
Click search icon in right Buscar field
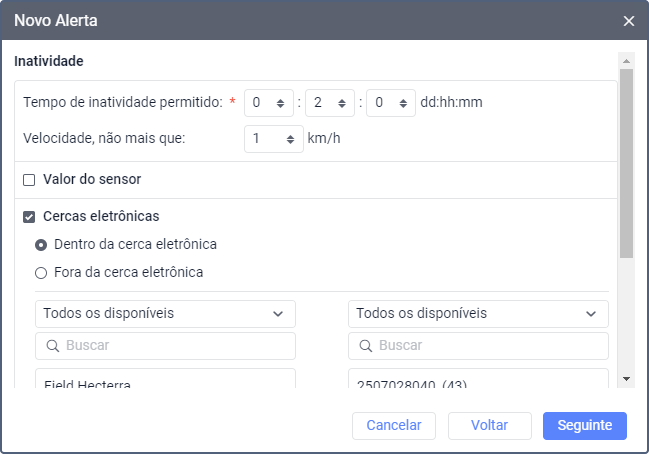[364, 345]
